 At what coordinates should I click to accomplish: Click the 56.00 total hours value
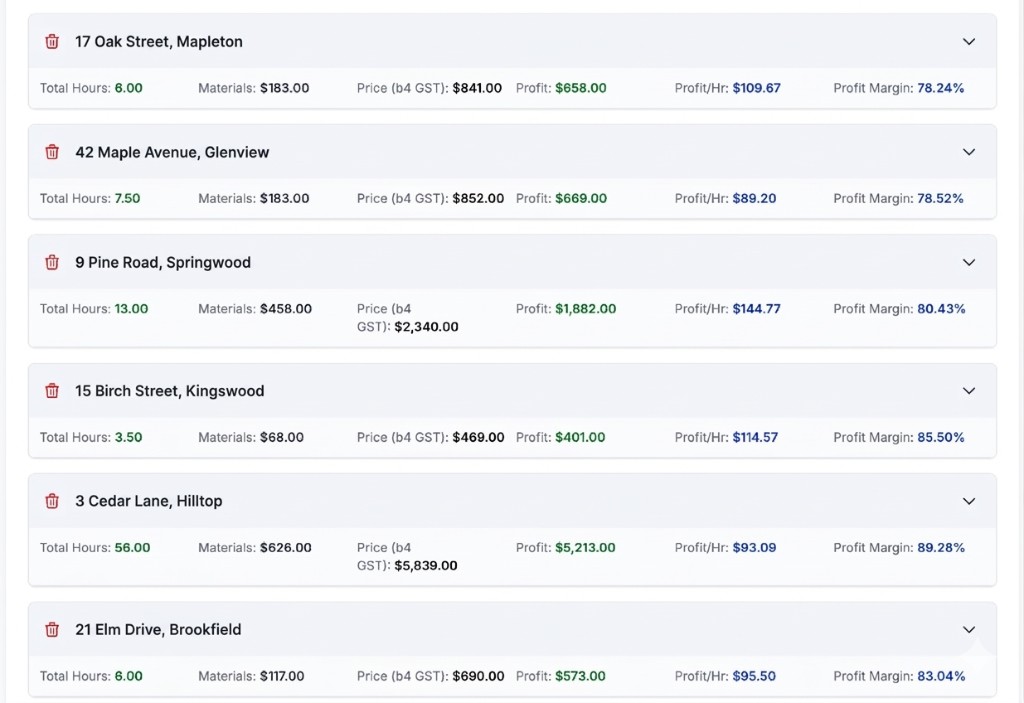point(132,548)
